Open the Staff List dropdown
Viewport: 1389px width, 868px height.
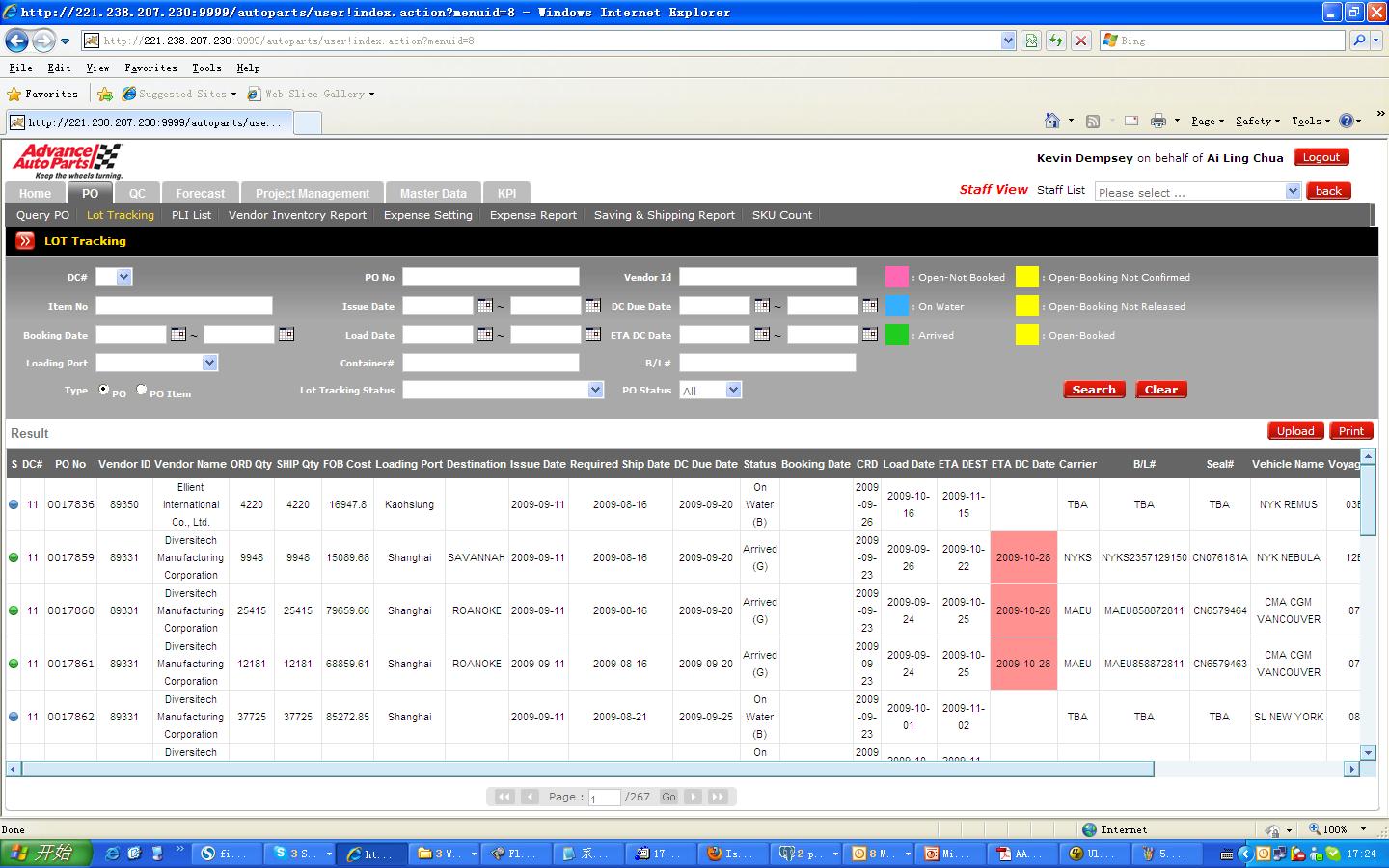coord(1293,191)
